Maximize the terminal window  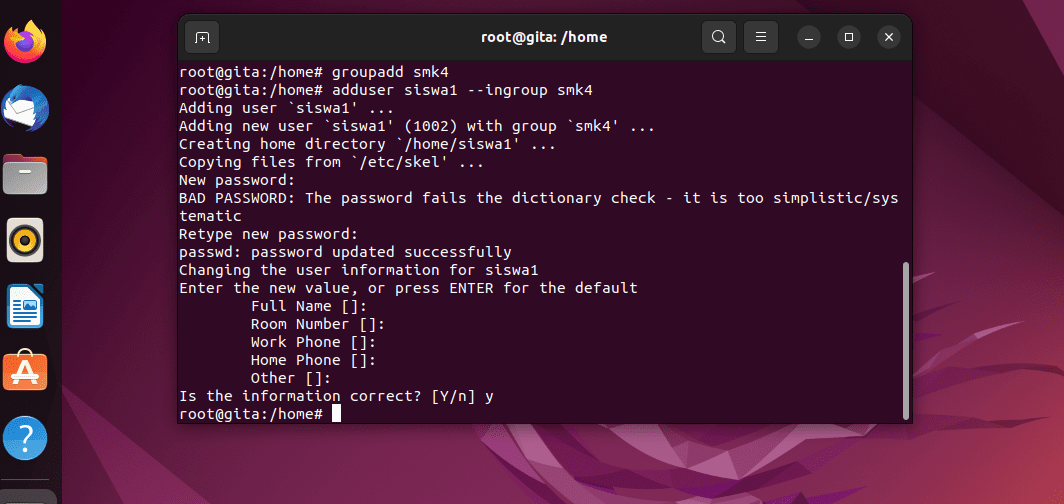[x=849, y=37]
